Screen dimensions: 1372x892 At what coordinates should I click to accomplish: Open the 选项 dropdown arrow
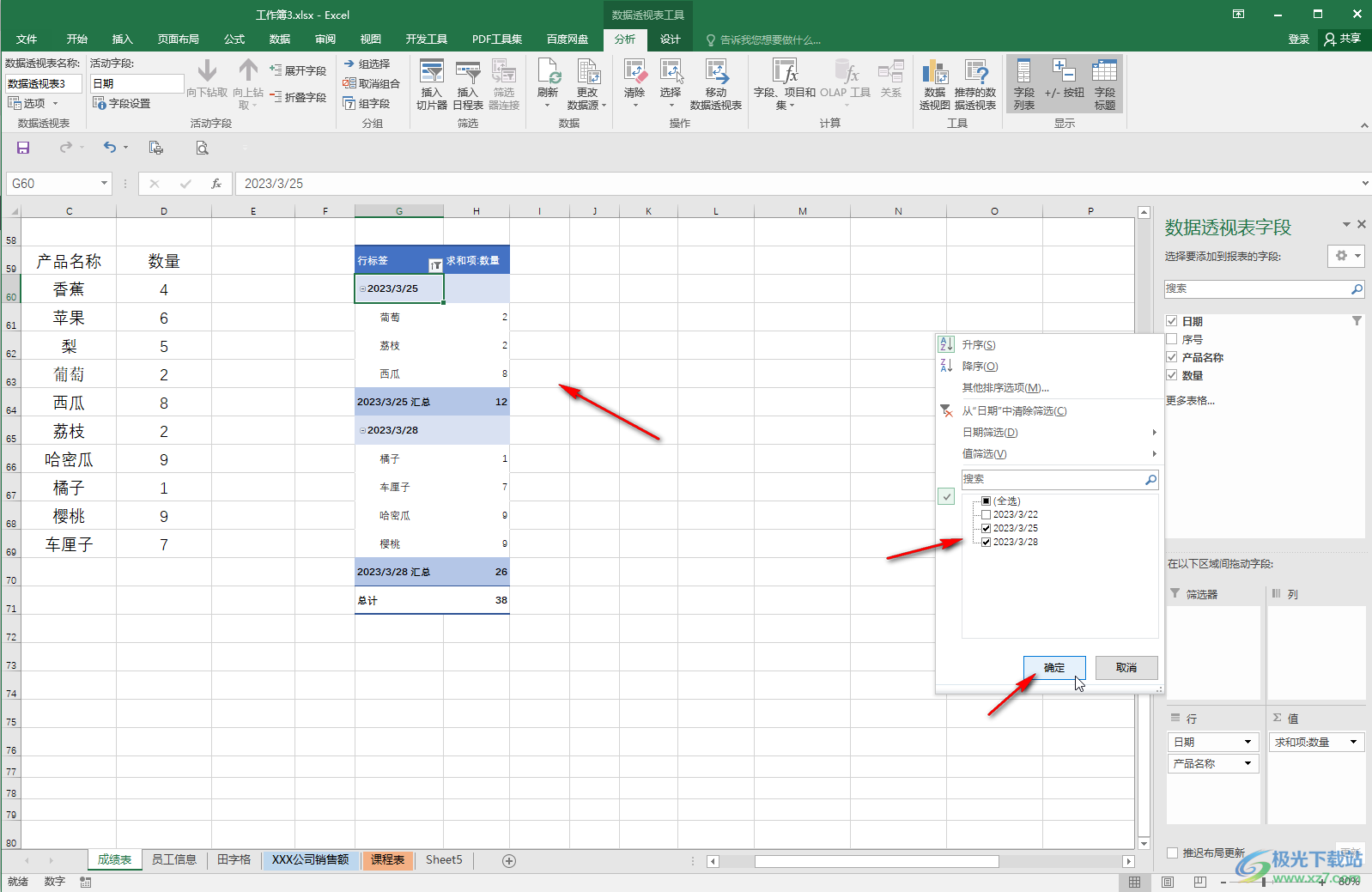(x=56, y=103)
